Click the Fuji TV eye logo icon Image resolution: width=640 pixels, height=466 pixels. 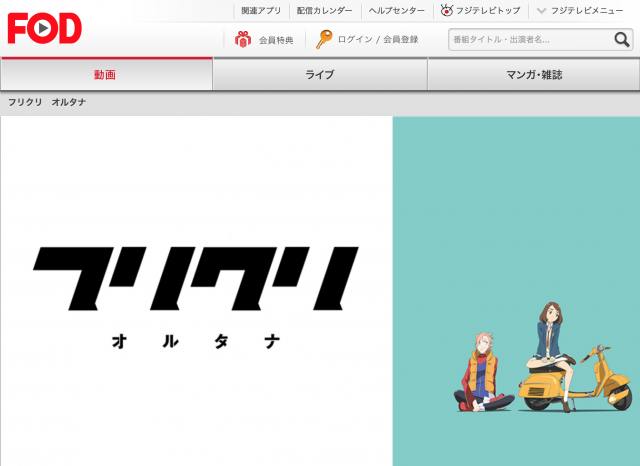point(446,11)
